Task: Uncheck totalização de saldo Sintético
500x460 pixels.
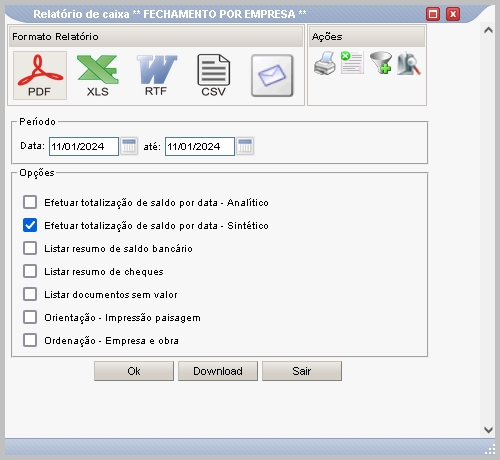Action: 30,225
